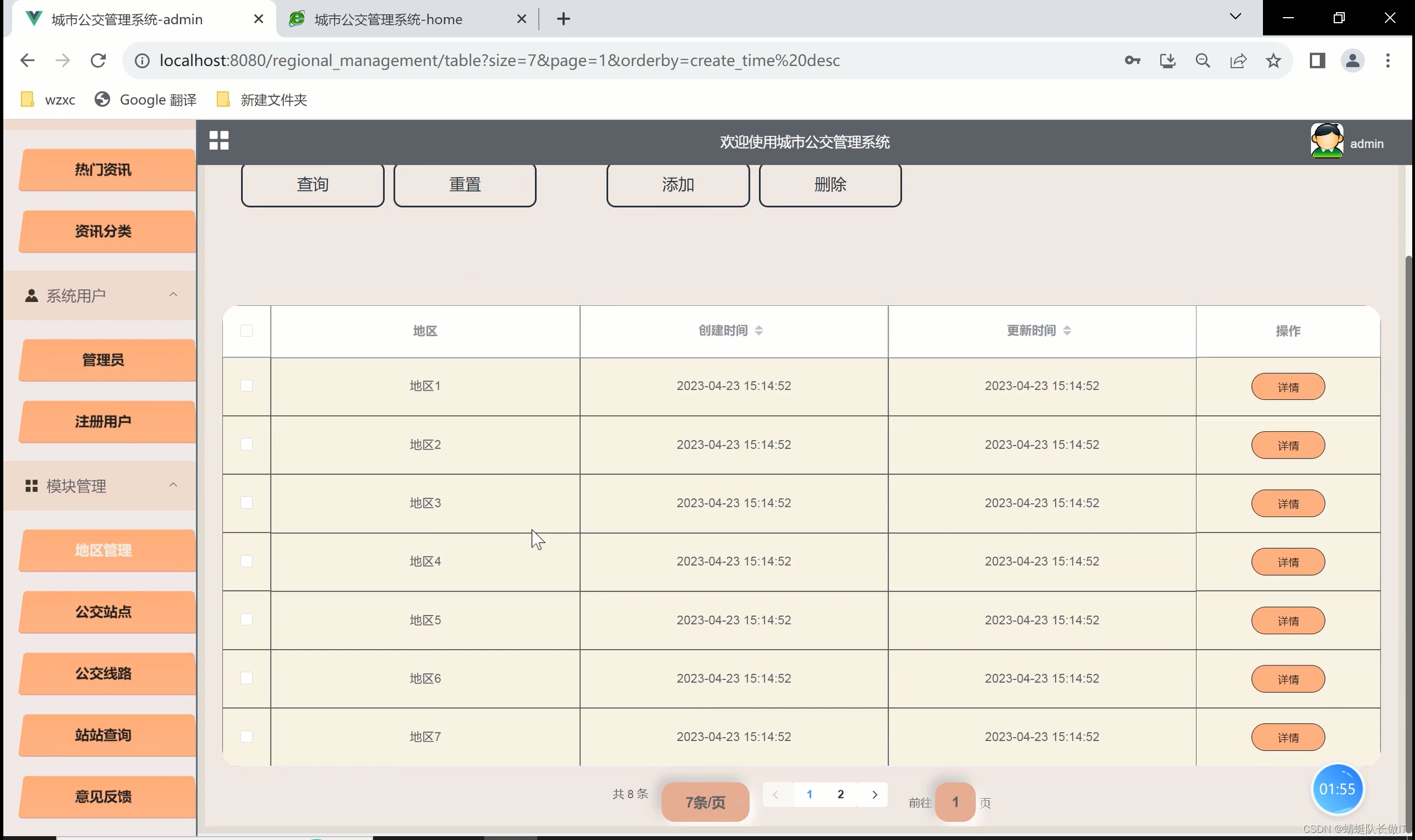Image resolution: width=1415 pixels, height=840 pixels.
Task: Sort by 创建时间 column arrows
Action: (759, 331)
